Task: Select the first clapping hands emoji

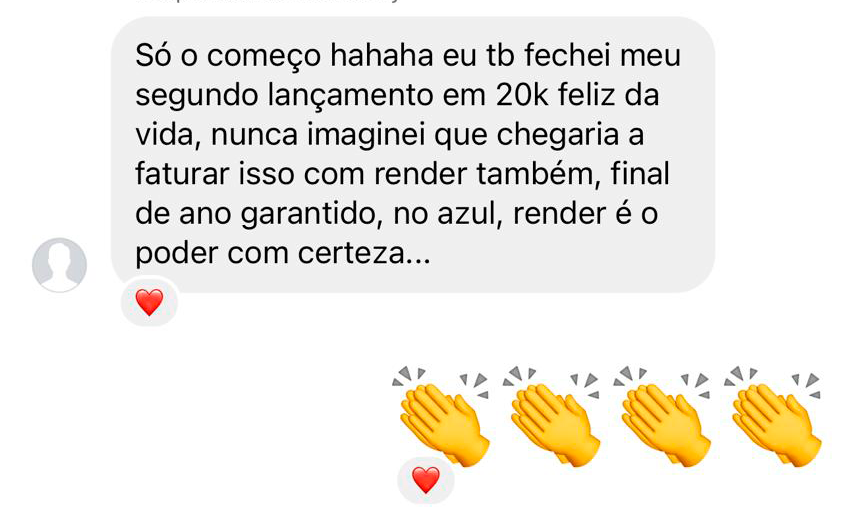Action: pyautogui.click(x=441, y=416)
